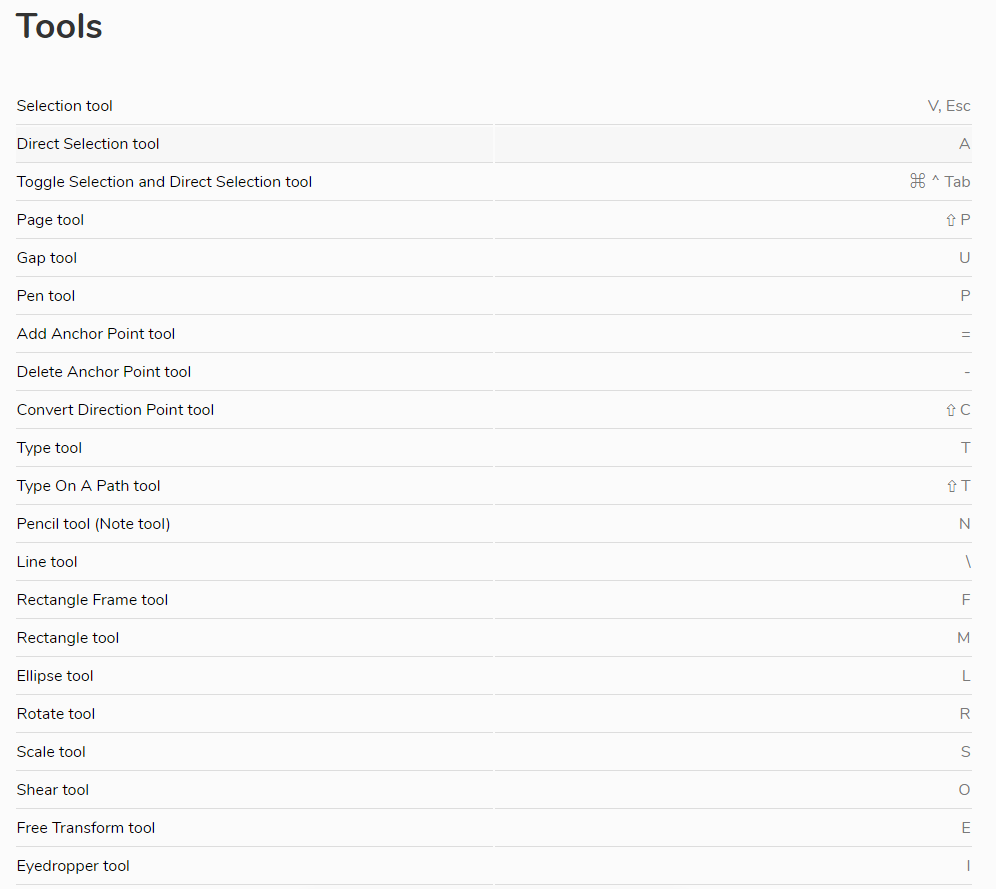This screenshot has height=889, width=996.
Task: Click the Delete Anchor Point tool entry
Action: [104, 372]
